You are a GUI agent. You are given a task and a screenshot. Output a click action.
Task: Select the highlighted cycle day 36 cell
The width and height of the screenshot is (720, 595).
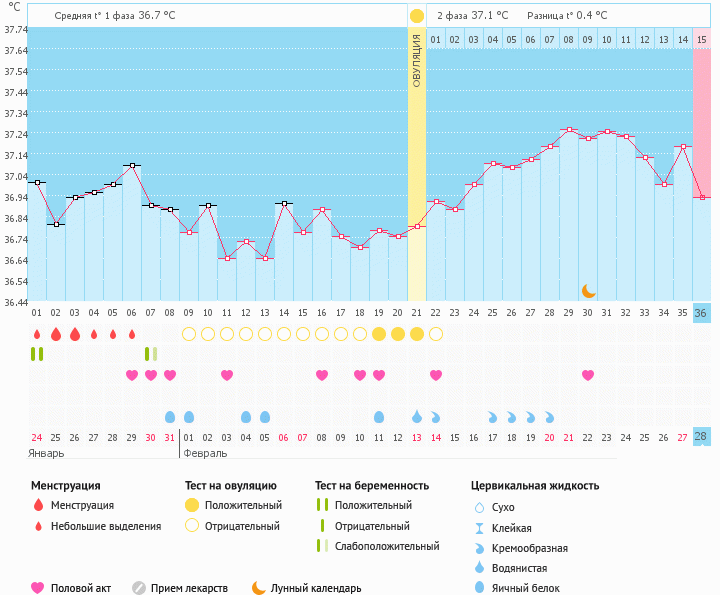701,313
